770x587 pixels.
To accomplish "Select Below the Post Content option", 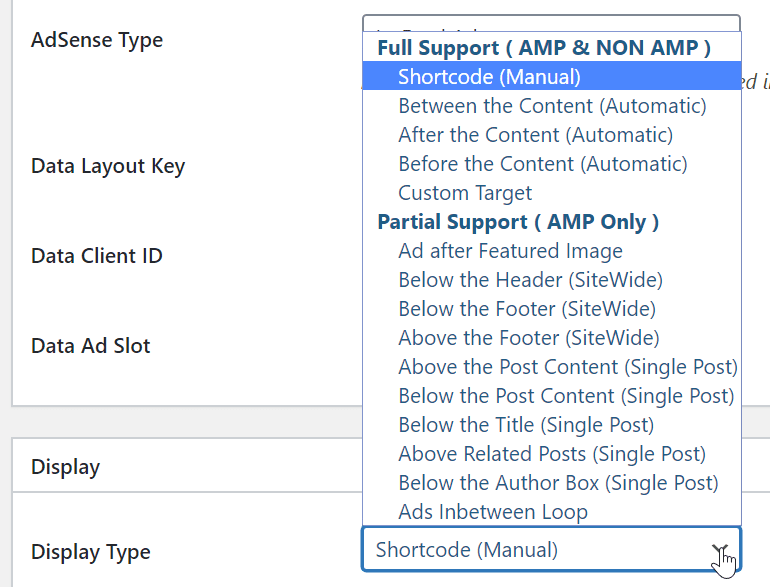I will point(566,396).
